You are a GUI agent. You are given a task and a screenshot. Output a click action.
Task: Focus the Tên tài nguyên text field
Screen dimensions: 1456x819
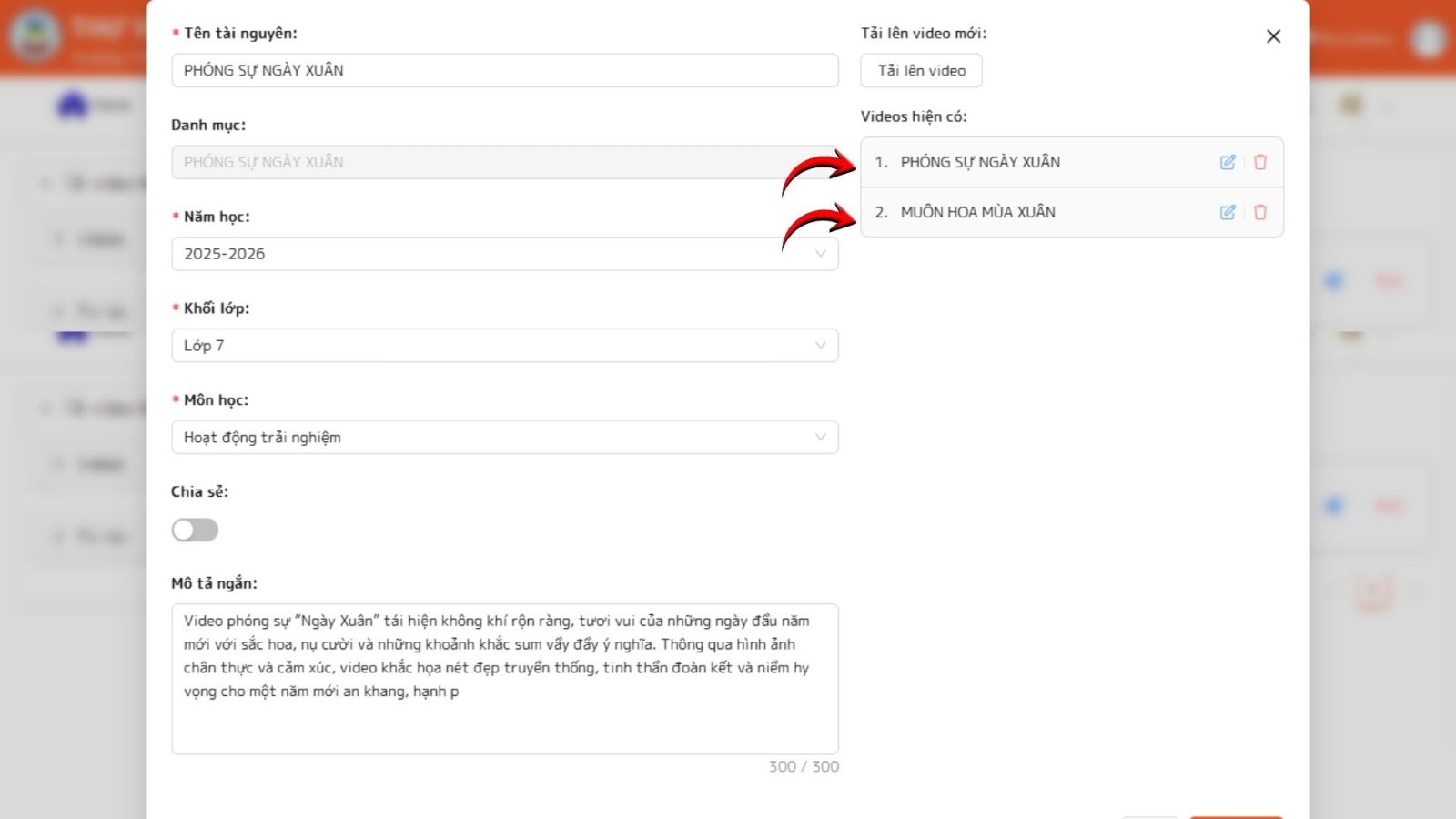504,71
